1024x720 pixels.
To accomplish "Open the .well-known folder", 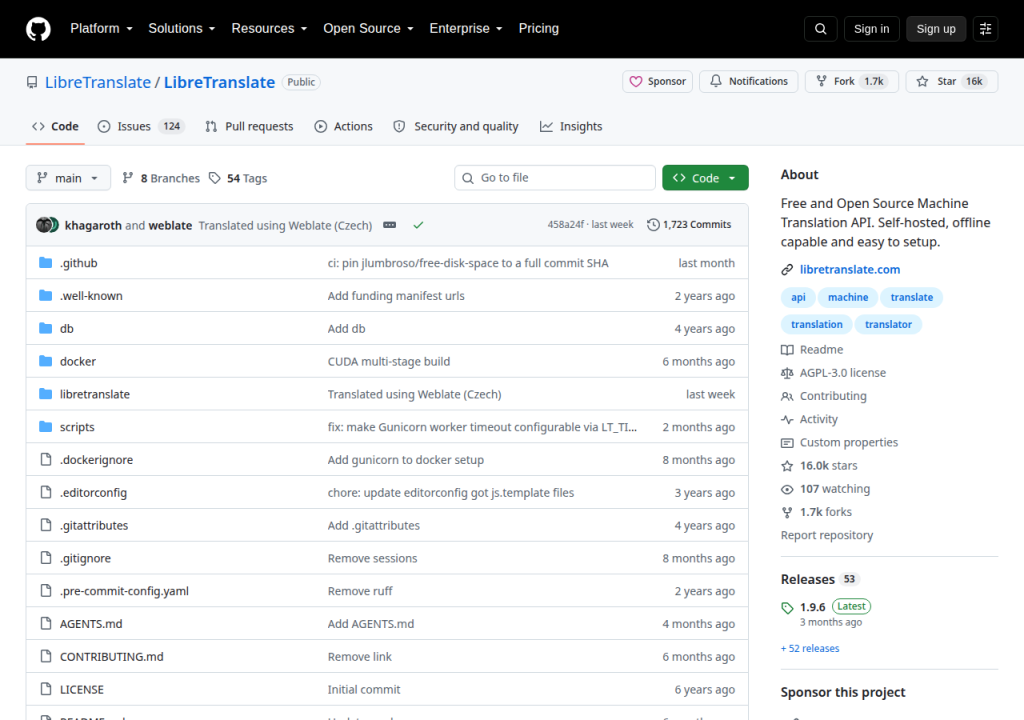I will pyautogui.click(x=91, y=295).
